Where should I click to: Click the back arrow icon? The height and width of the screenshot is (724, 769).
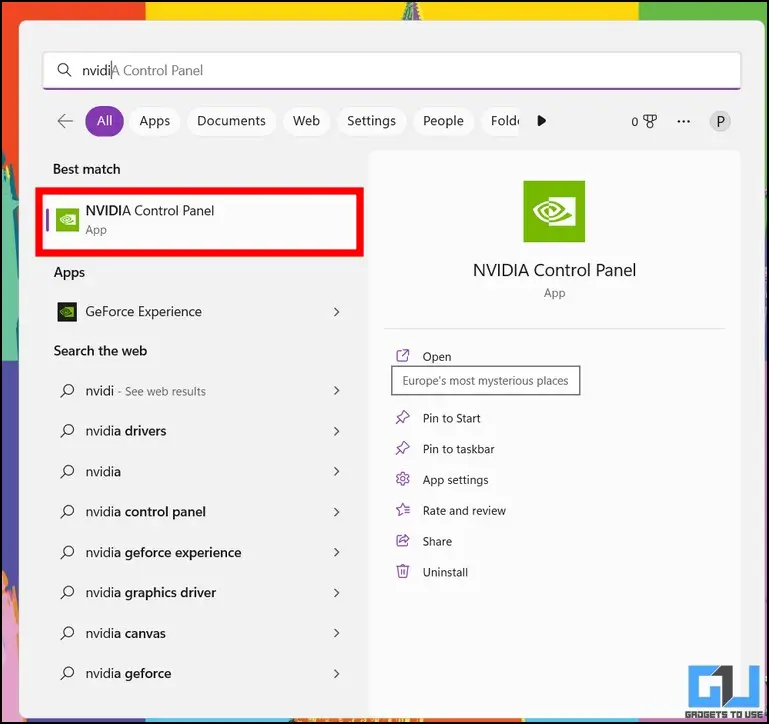pyautogui.click(x=65, y=121)
